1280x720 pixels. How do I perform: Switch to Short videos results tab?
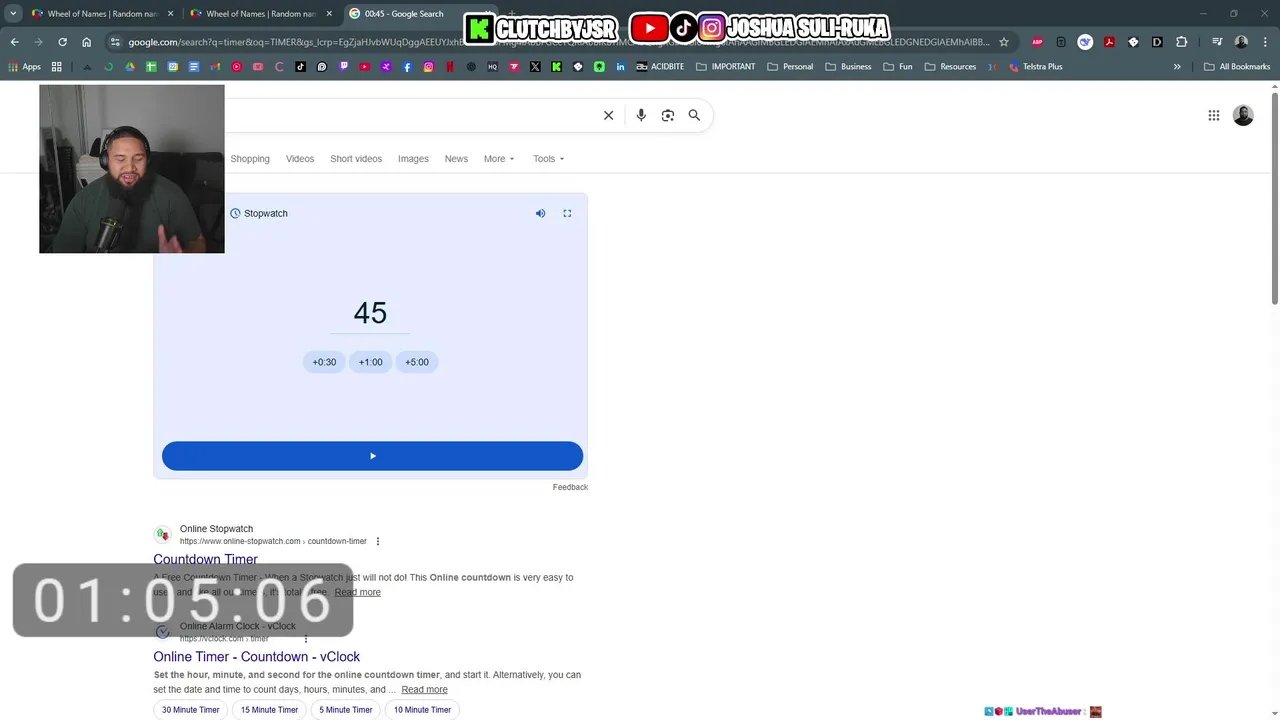tap(356, 159)
